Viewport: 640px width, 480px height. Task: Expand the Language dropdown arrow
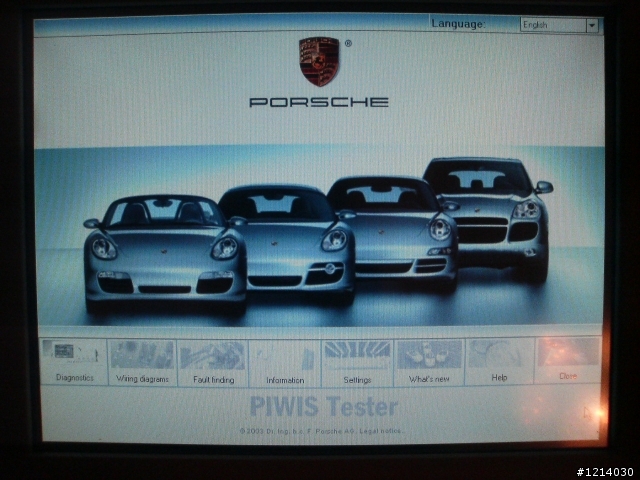pos(592,25)
